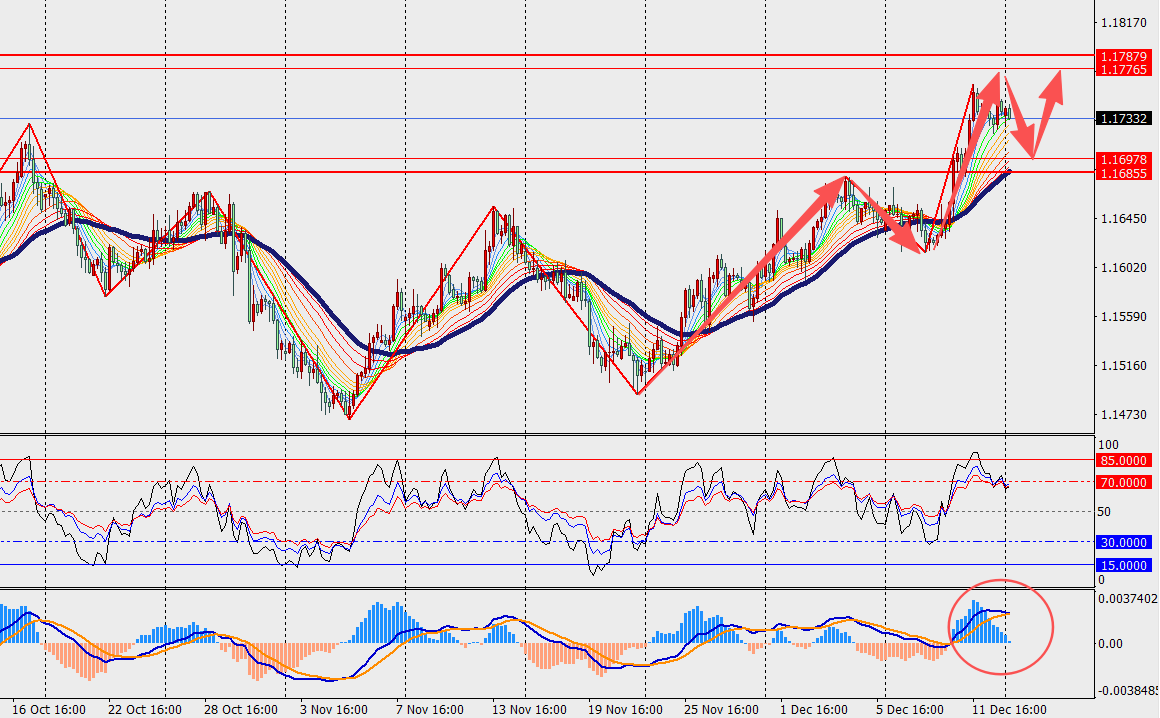This screenshot has width=1160, height=718.
Task: Click the 0.0037402 MACD scale value
Action: (1128, 599)
